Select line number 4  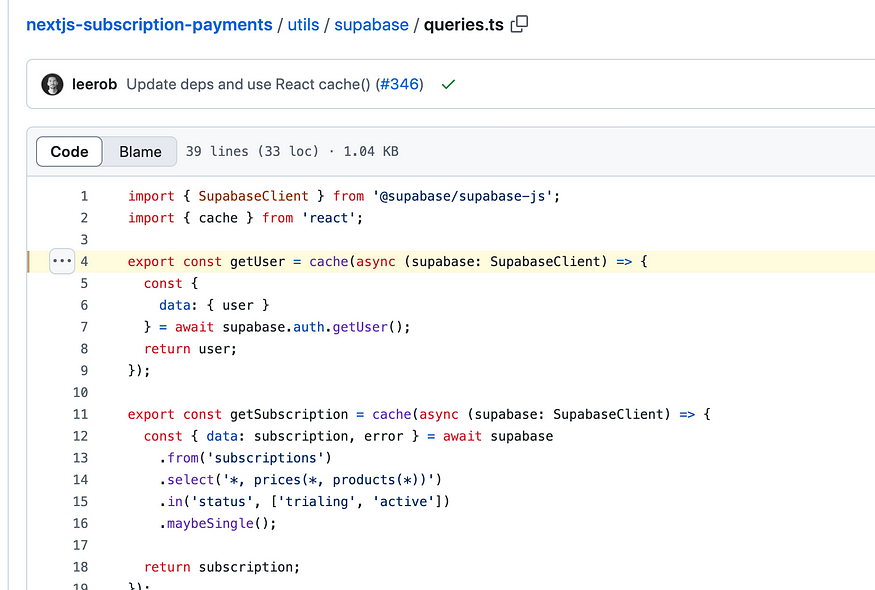click(84, 261)
